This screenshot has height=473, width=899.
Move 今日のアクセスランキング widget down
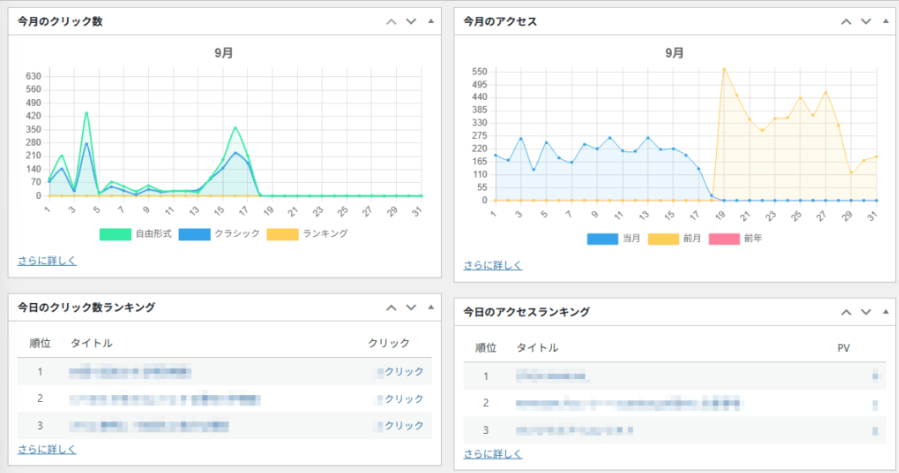tap(865, 312)
